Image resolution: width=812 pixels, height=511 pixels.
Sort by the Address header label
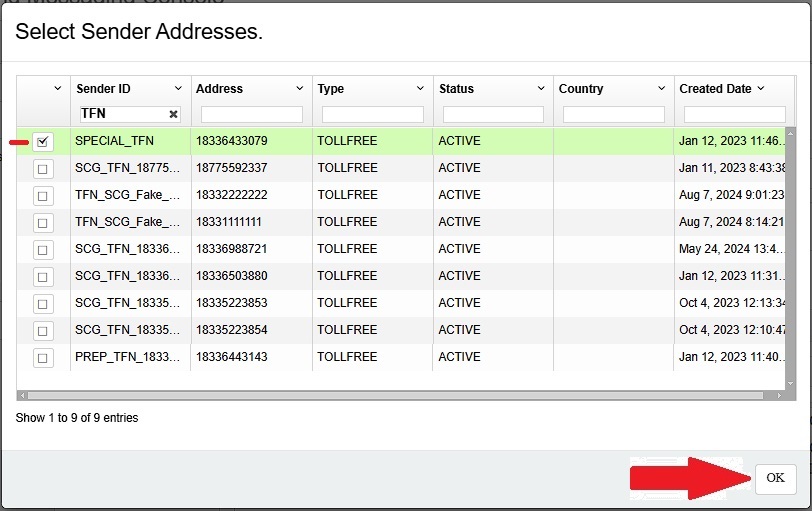click(219, 89)
